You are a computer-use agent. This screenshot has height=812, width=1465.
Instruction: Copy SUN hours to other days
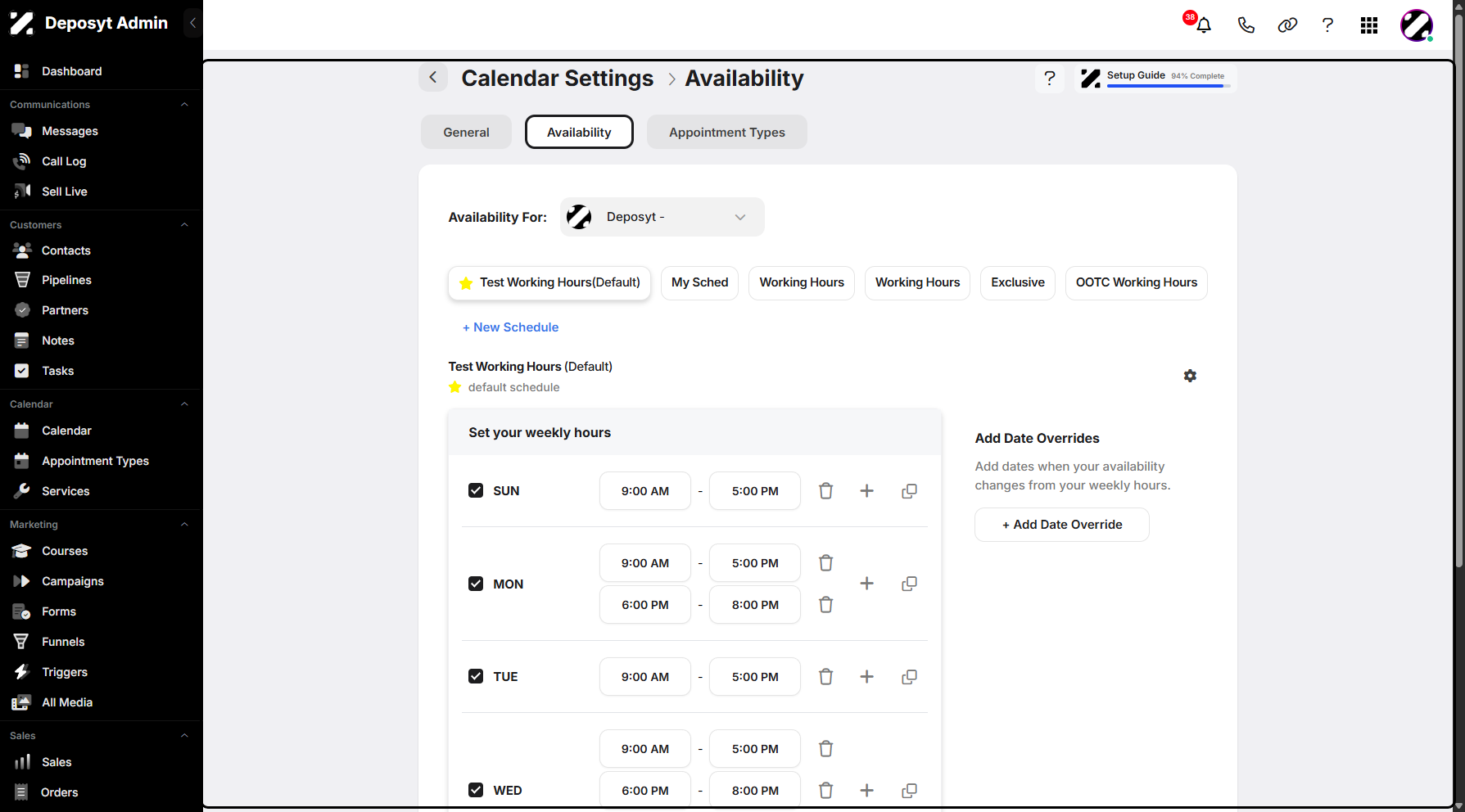coord(909,491)
